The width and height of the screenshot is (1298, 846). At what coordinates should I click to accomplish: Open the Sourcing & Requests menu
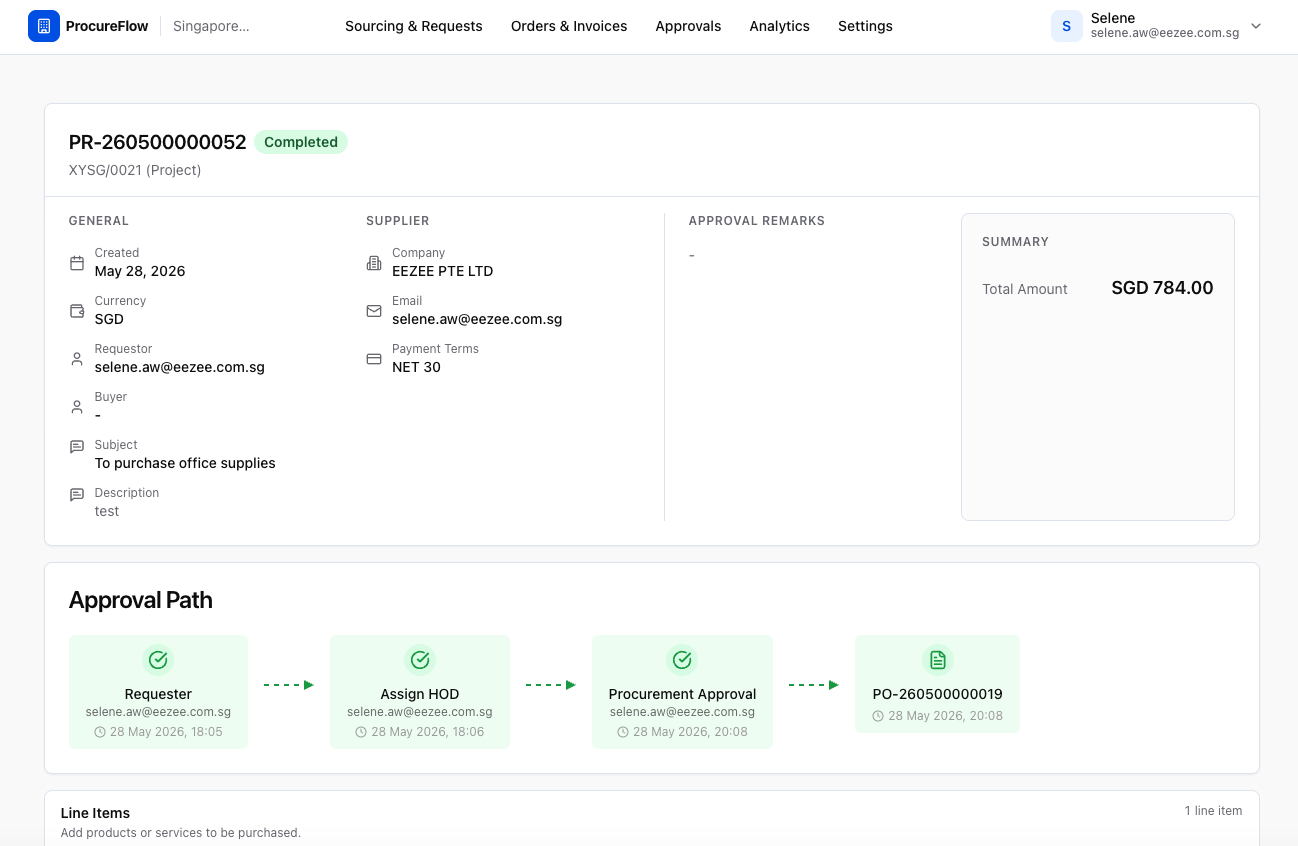(x=414, y=26)
